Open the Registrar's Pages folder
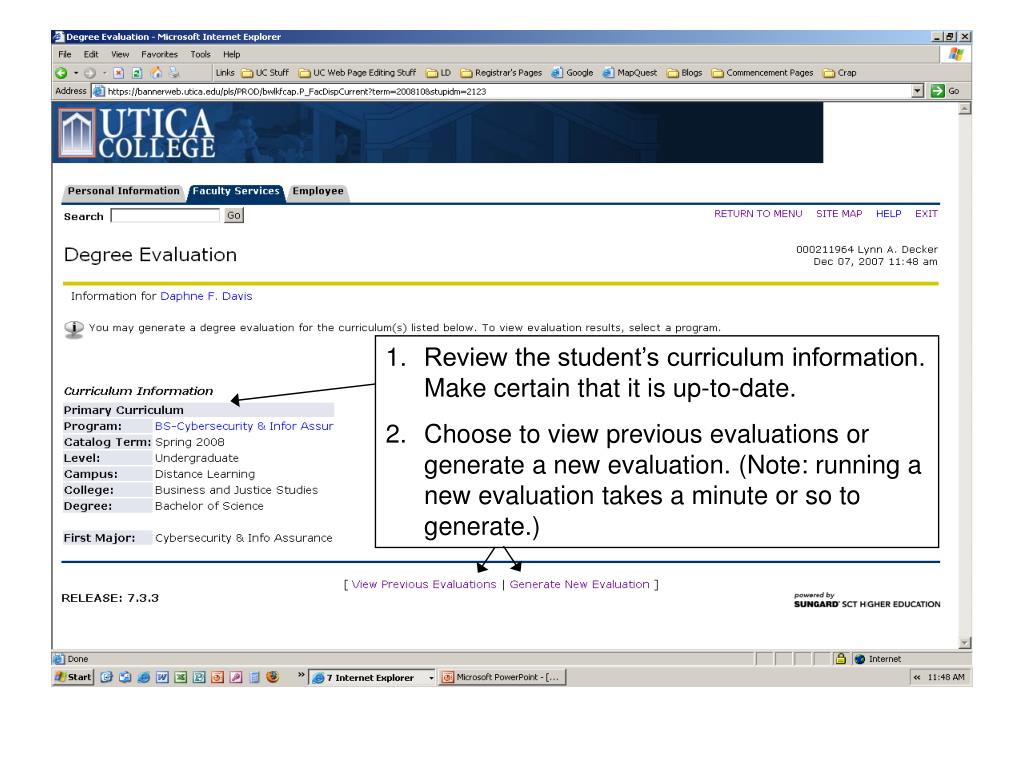Screen dimensions: 1024x768 [x=501, y=73]
